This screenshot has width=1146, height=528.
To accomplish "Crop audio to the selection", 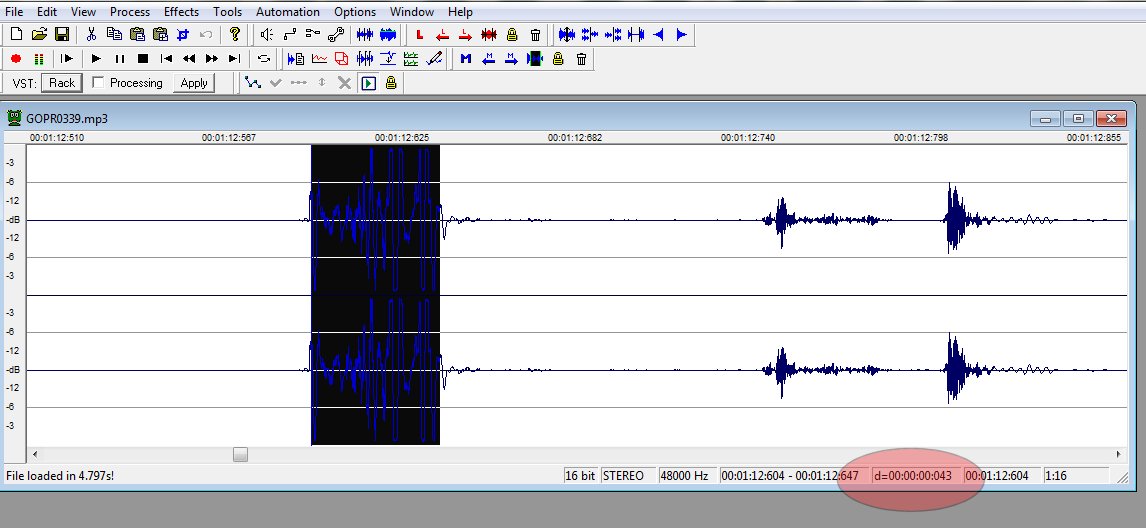I will (x=183, y=34).
